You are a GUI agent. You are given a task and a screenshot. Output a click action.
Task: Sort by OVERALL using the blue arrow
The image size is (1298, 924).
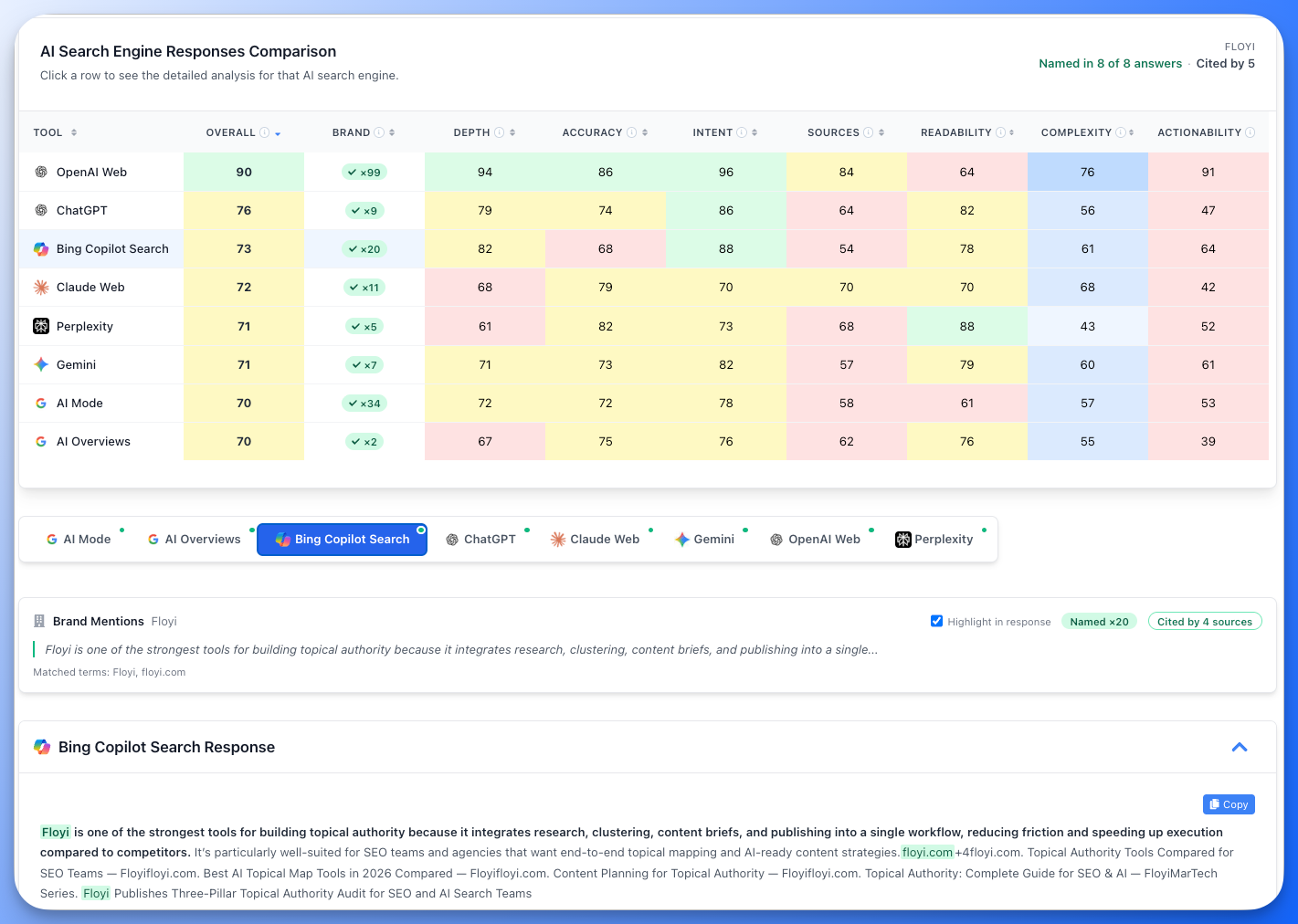coord(278,133)
